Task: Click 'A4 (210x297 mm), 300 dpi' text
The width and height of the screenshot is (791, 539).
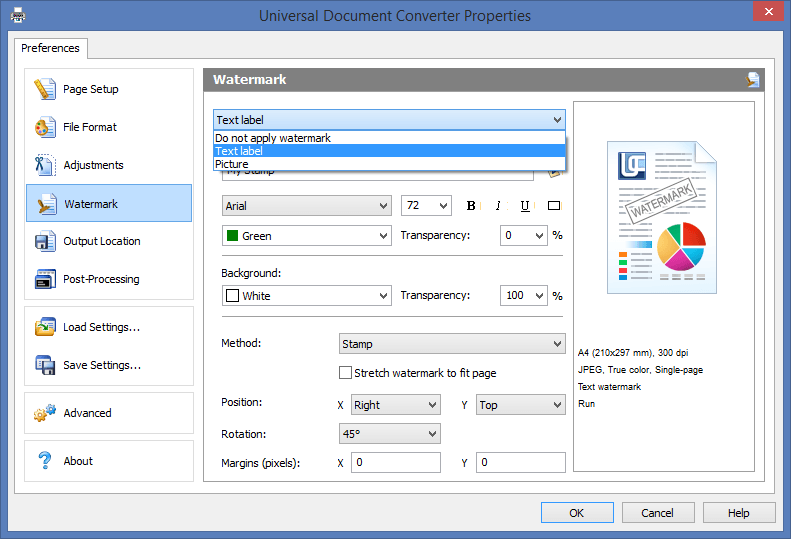Action: coord(633,353)
